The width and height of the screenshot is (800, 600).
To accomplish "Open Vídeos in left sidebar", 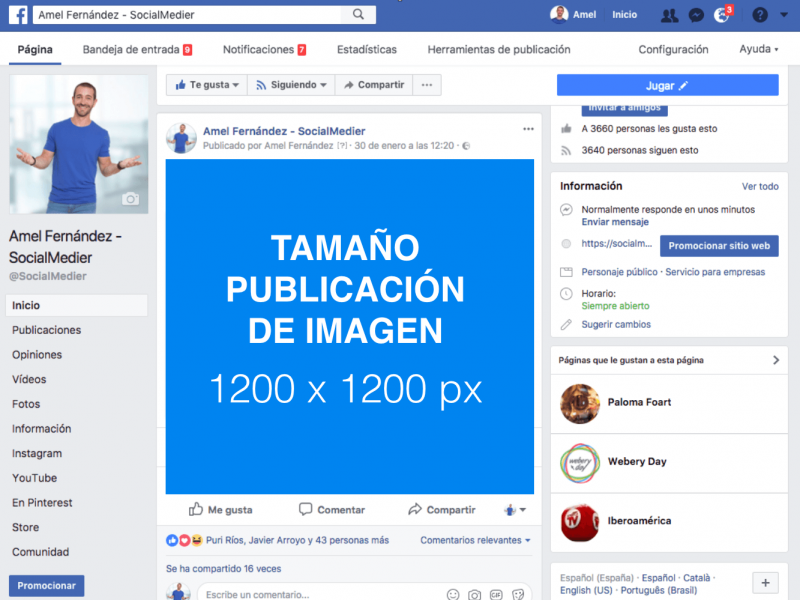I will coord(29,379).
